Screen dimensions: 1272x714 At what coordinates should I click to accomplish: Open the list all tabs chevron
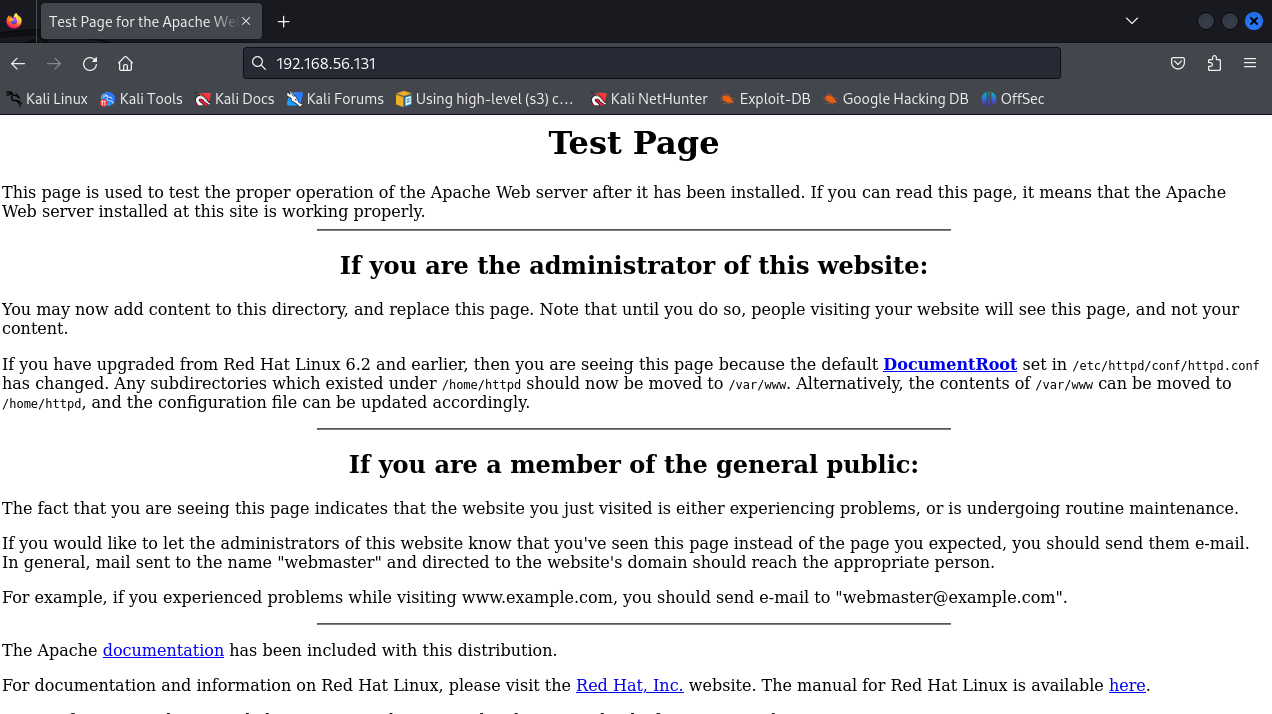[1132, 21]
